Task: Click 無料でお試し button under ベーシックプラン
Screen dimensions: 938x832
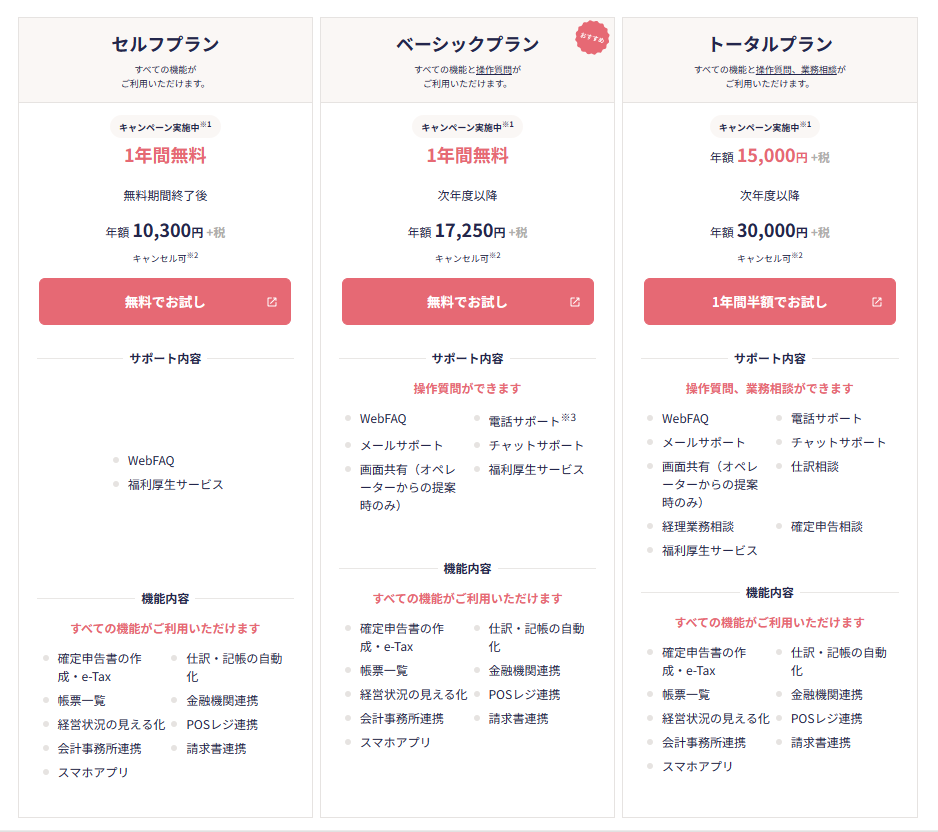Action: 468,301
